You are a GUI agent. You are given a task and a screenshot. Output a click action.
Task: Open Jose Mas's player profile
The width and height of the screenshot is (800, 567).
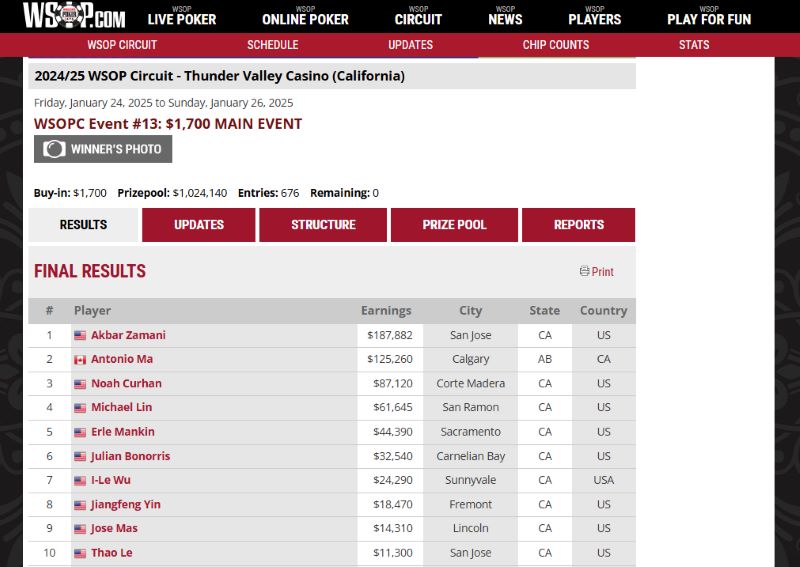click(x=114, y=529)
